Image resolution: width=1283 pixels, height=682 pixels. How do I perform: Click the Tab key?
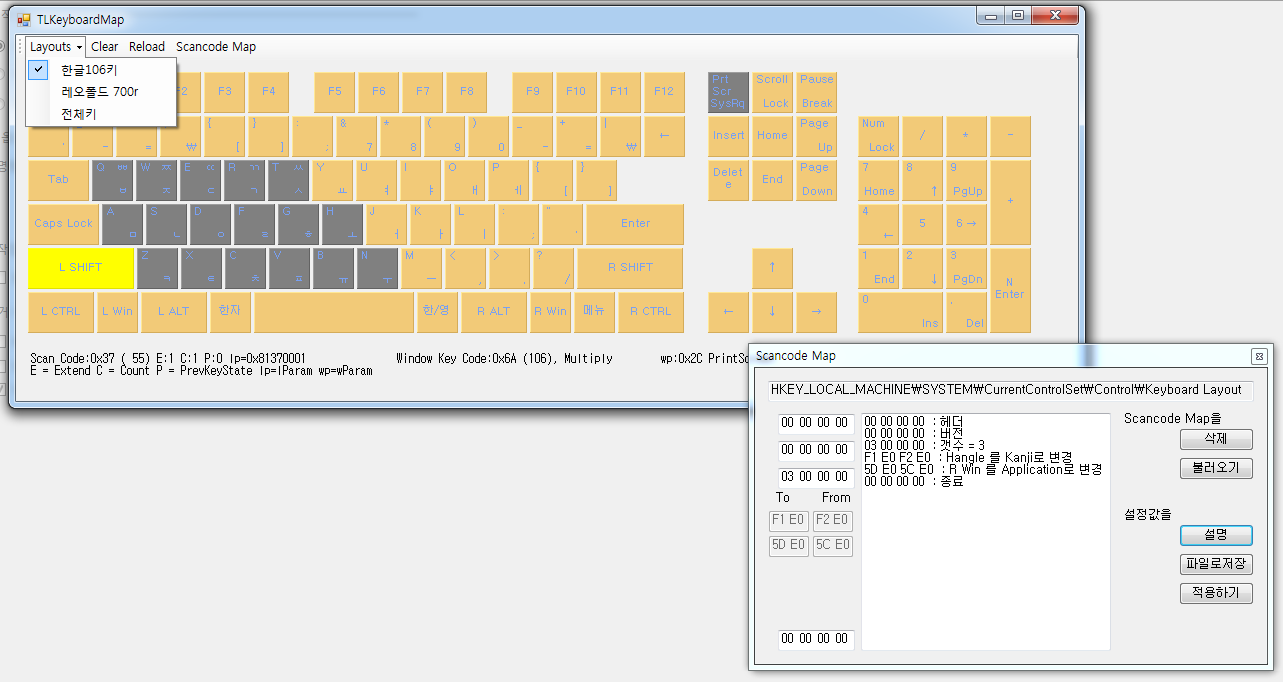[59, 180]
